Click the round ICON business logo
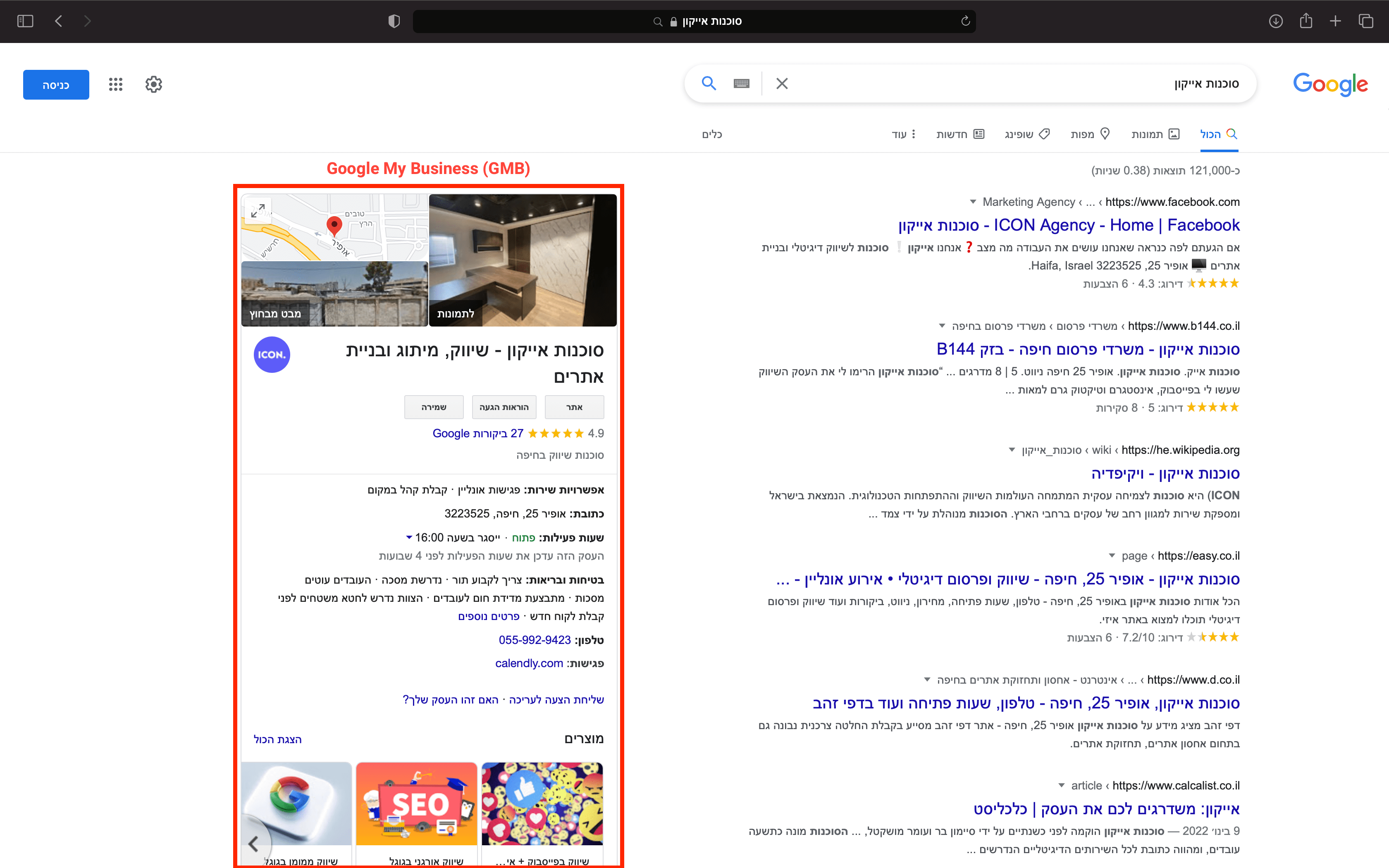The width and height of the screenshot is (1389, 868). point(272,355)
